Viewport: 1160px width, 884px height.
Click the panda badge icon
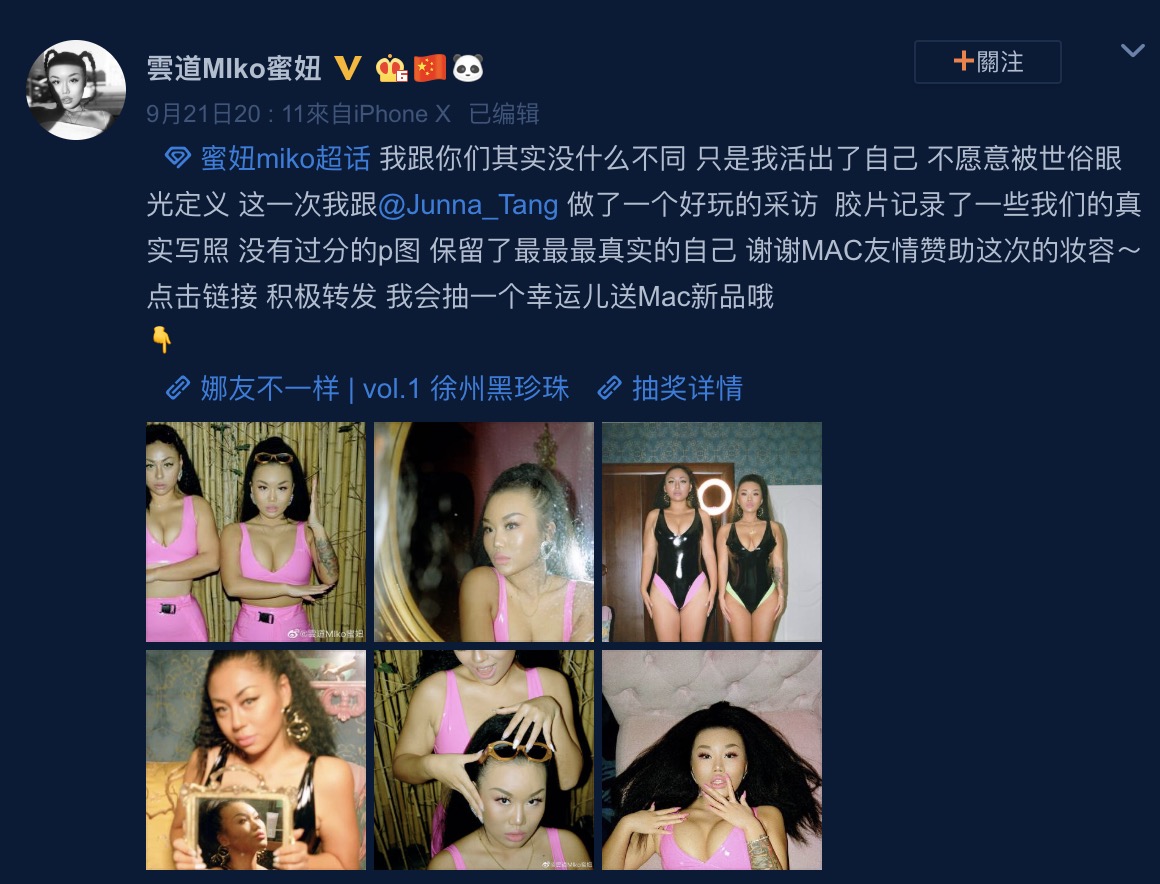pyautogui.click(x=468, y=68)
